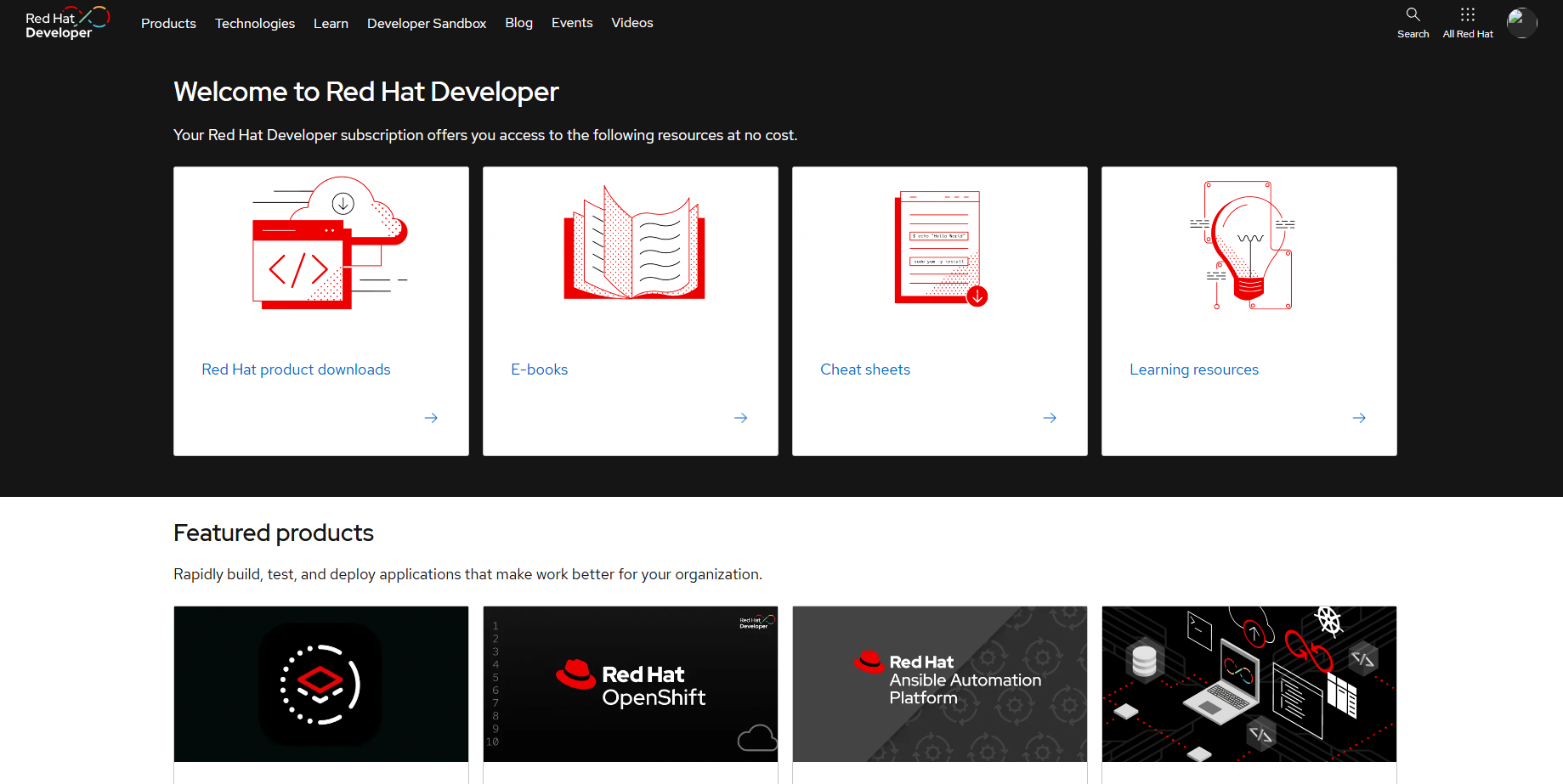Open the E-books link
This screenshot has width=1563, height=784.
539,369
